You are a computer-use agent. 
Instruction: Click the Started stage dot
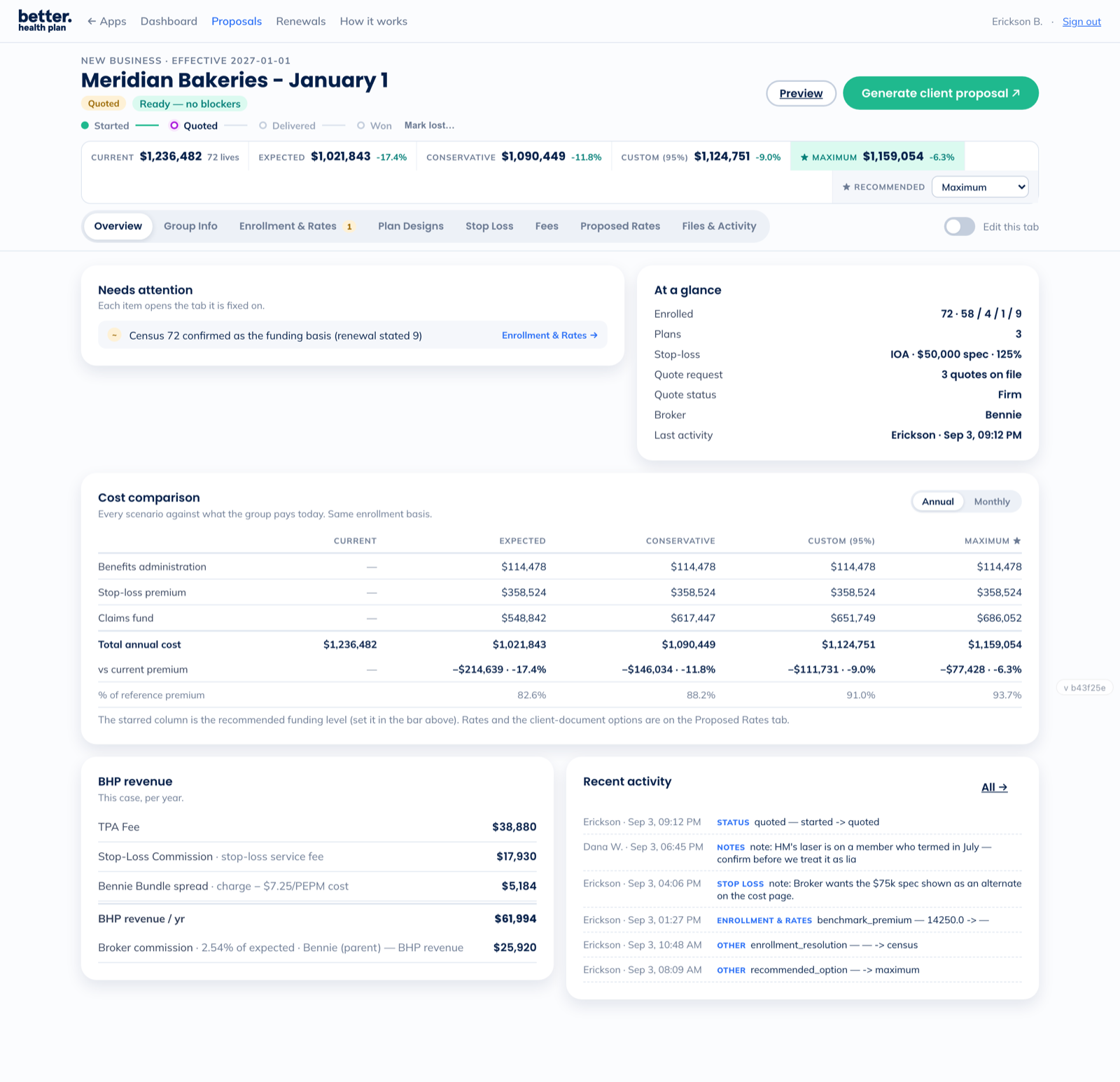(x=85, y=125)
